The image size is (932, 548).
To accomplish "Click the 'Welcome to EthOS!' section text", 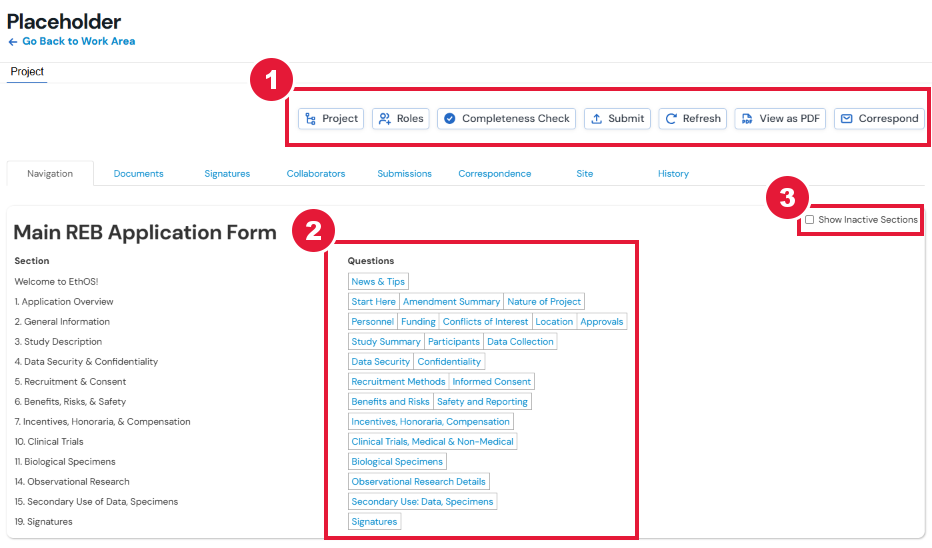I will [56, 282].
